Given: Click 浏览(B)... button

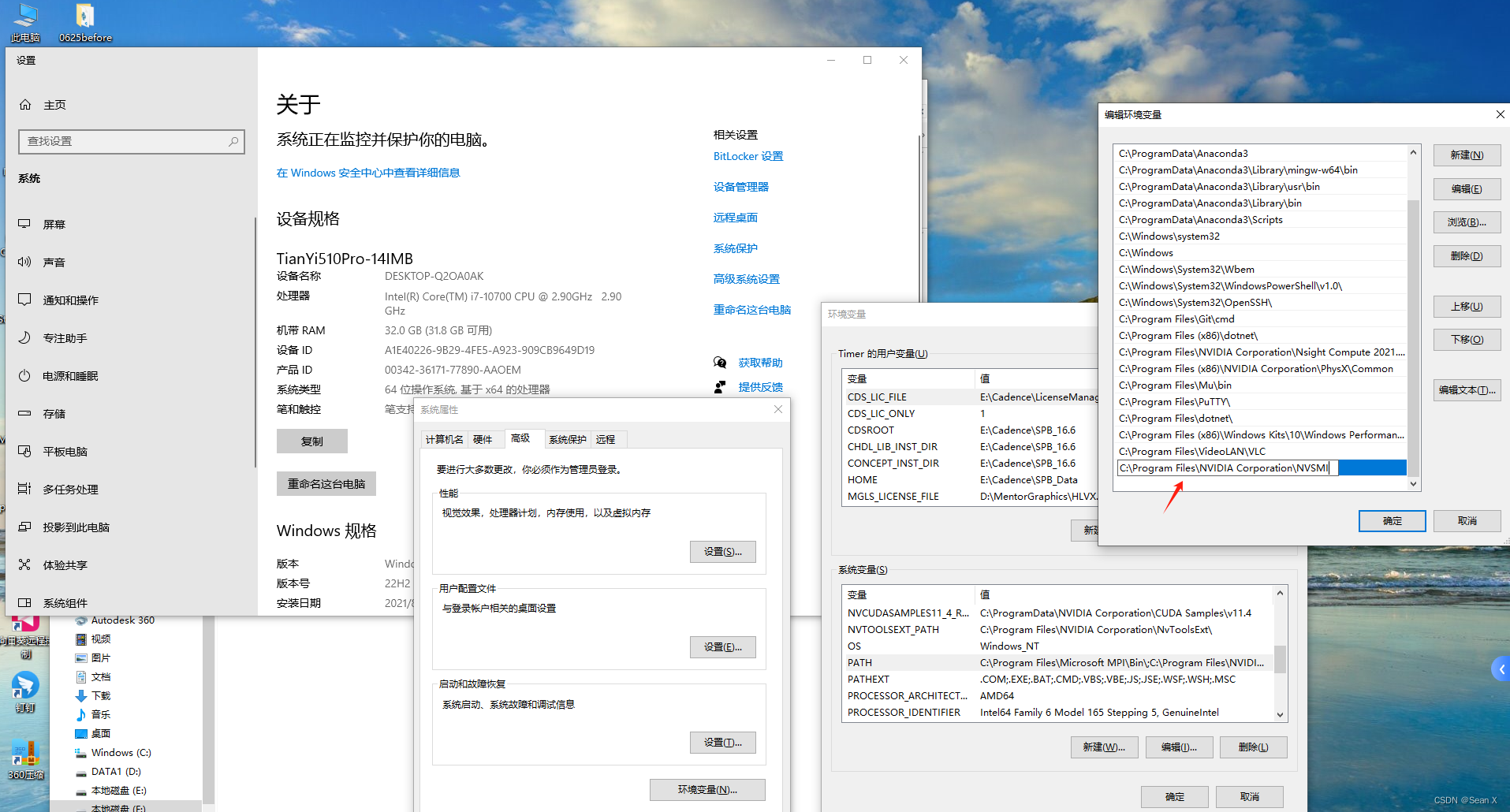Looking at the screenshot, I should click(x=1467, y=222).
